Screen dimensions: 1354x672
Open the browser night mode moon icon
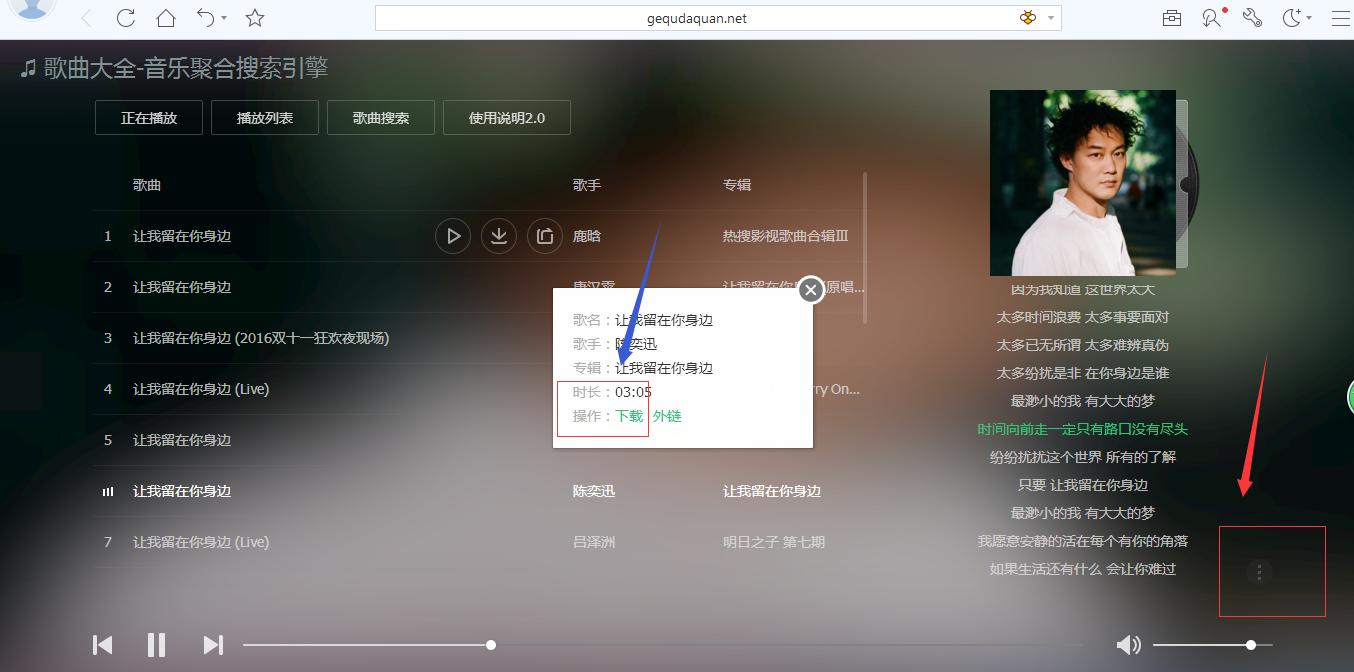pyautogui.click(x=1290, y=17)
